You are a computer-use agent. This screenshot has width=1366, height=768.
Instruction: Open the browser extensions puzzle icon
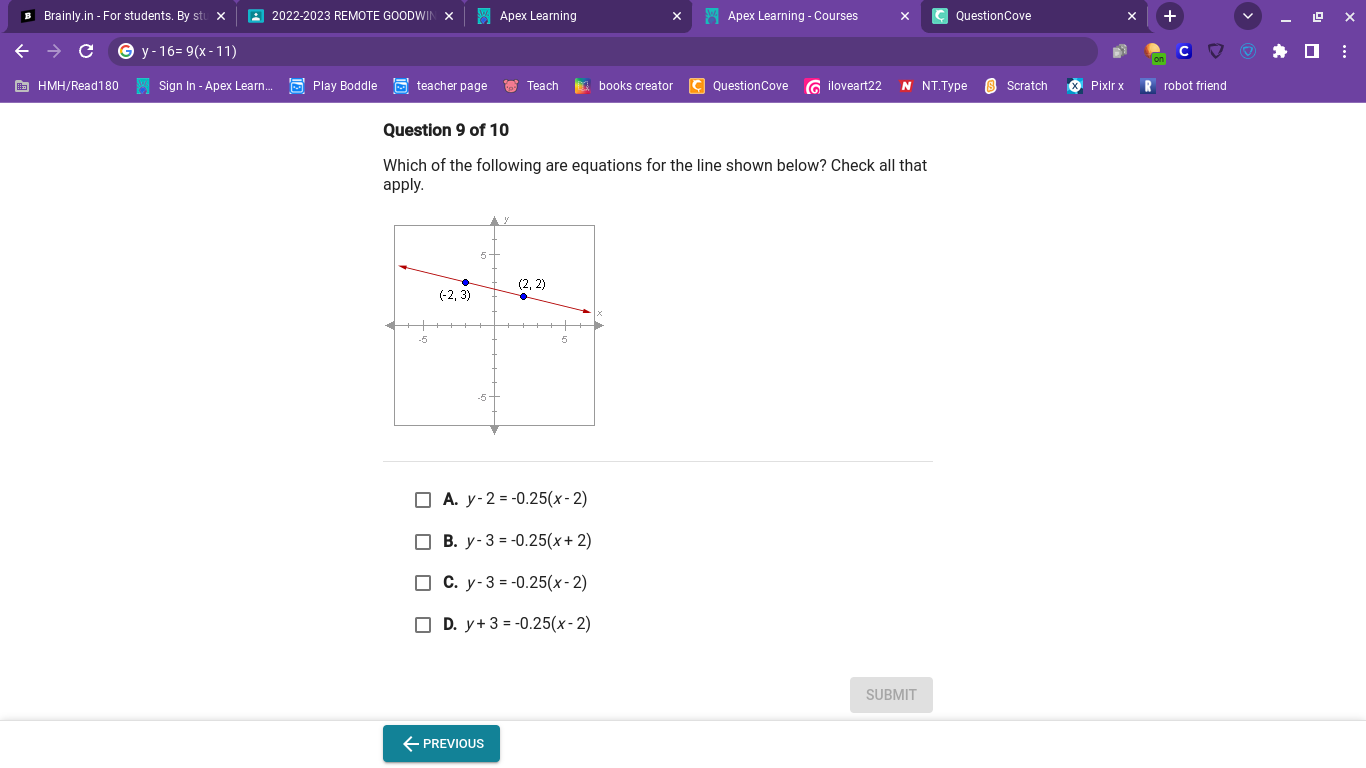[x=1279, y=51]
